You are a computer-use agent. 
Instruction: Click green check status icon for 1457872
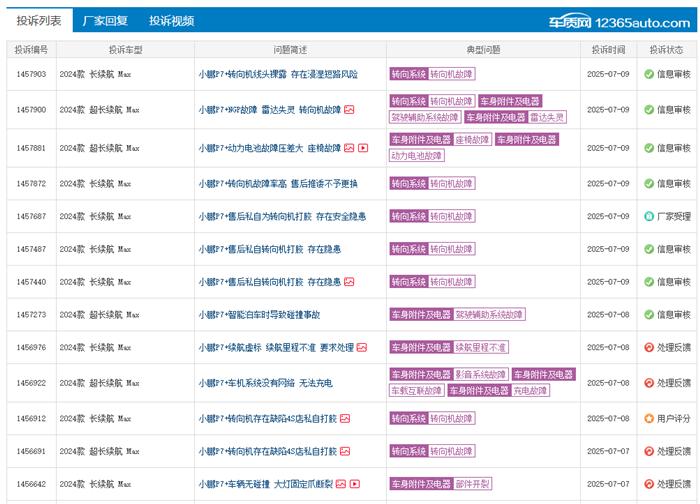pyautogui.click(x=649, y=183)
